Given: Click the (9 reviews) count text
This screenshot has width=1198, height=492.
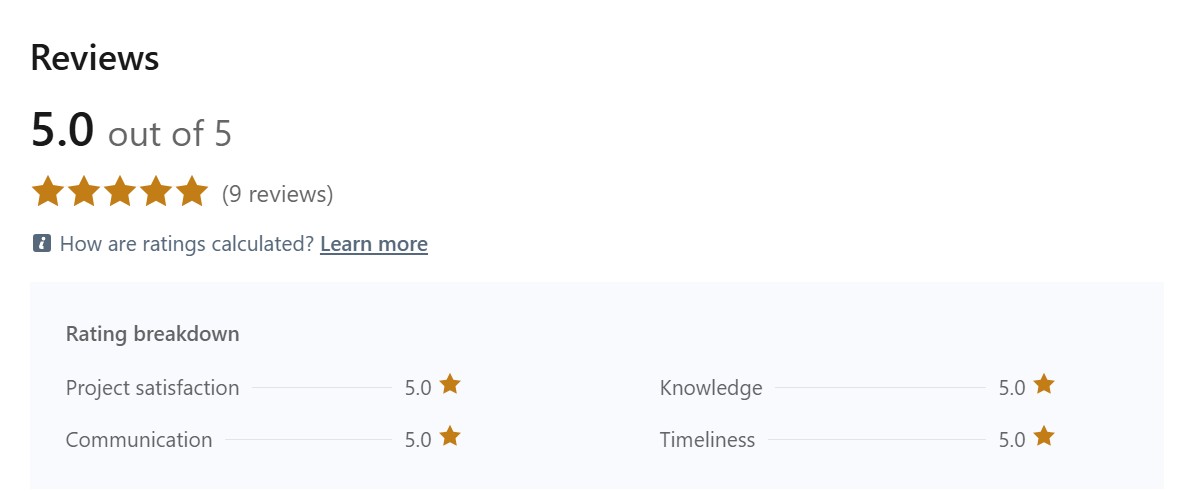Looking at the screenshot, I should 277,194.
